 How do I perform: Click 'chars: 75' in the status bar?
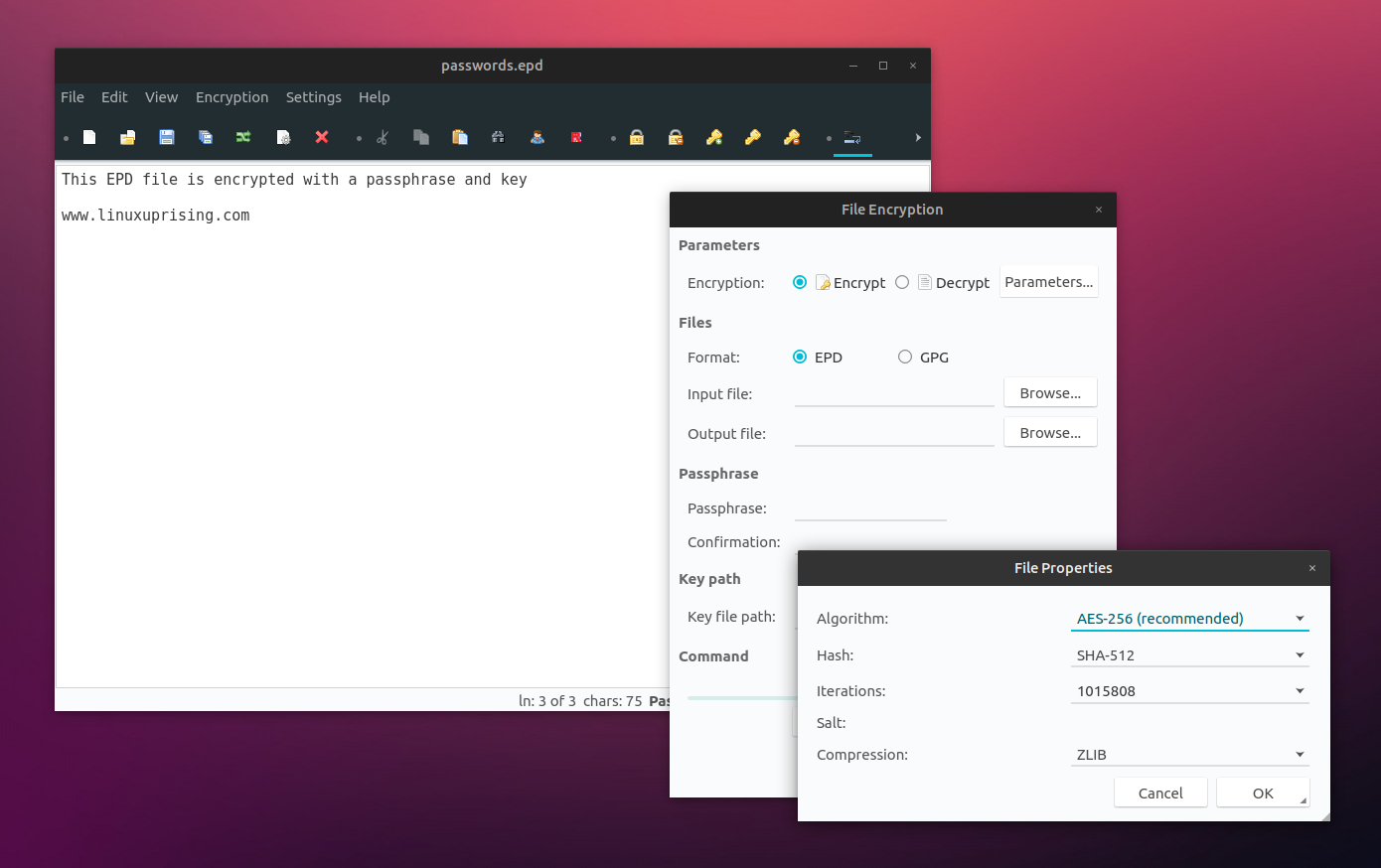click(612, 701)
